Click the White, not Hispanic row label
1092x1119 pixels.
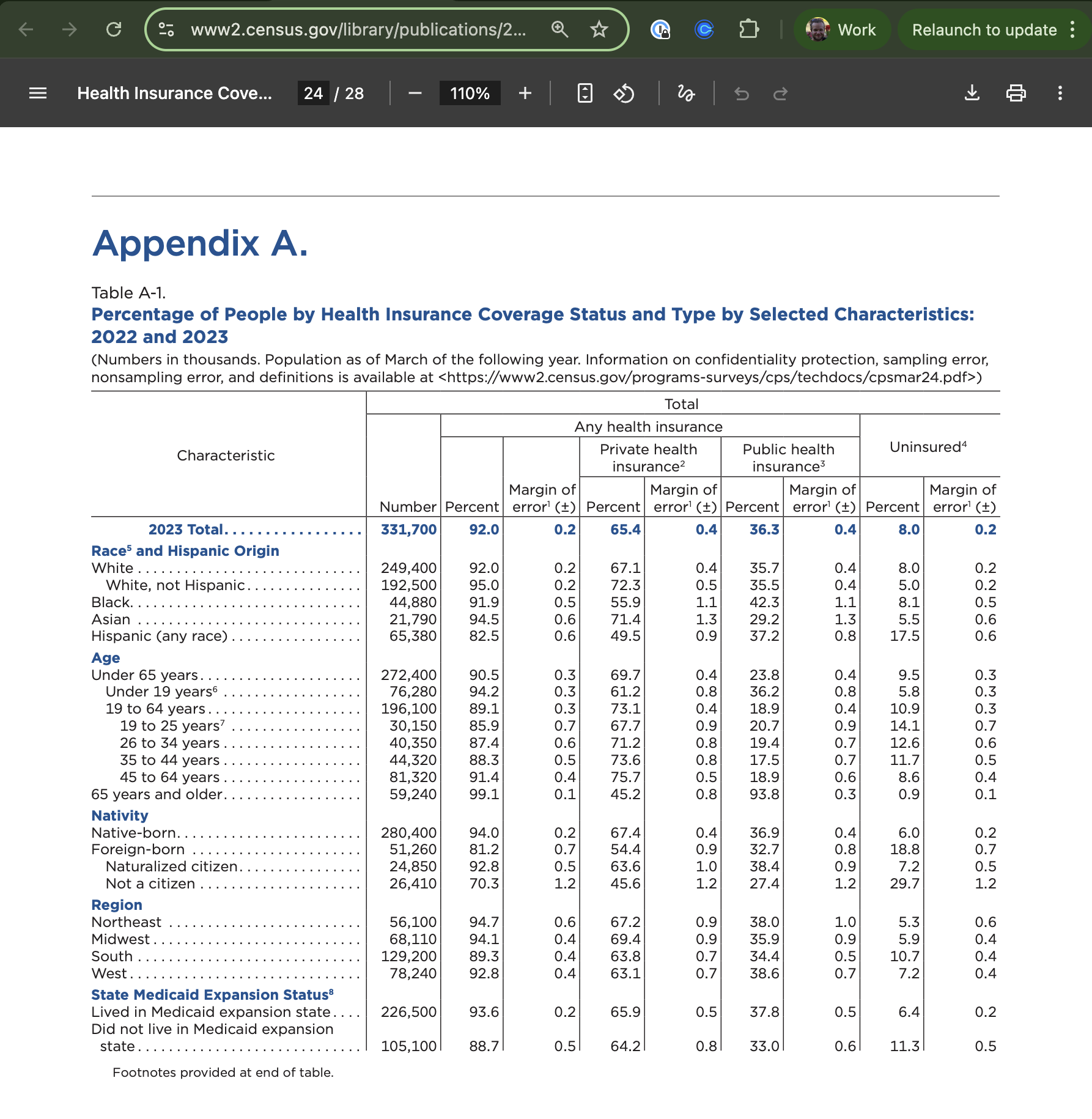(175, 585)
